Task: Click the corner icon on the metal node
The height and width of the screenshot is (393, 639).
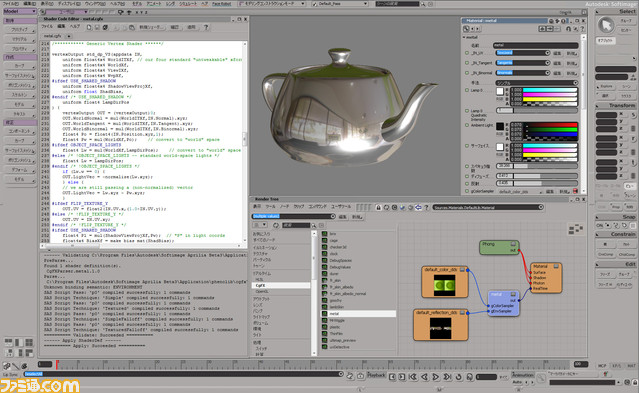Action: (513, 294)
